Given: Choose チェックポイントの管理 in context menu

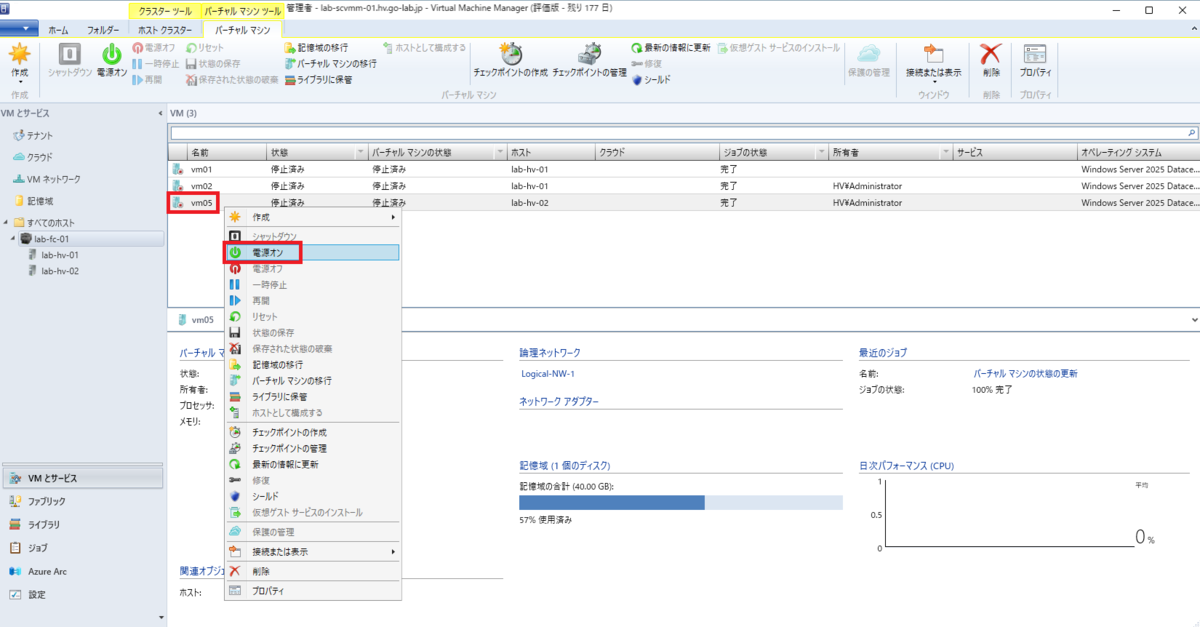Looking at the screenshot, I should click(x=312, y=448).
